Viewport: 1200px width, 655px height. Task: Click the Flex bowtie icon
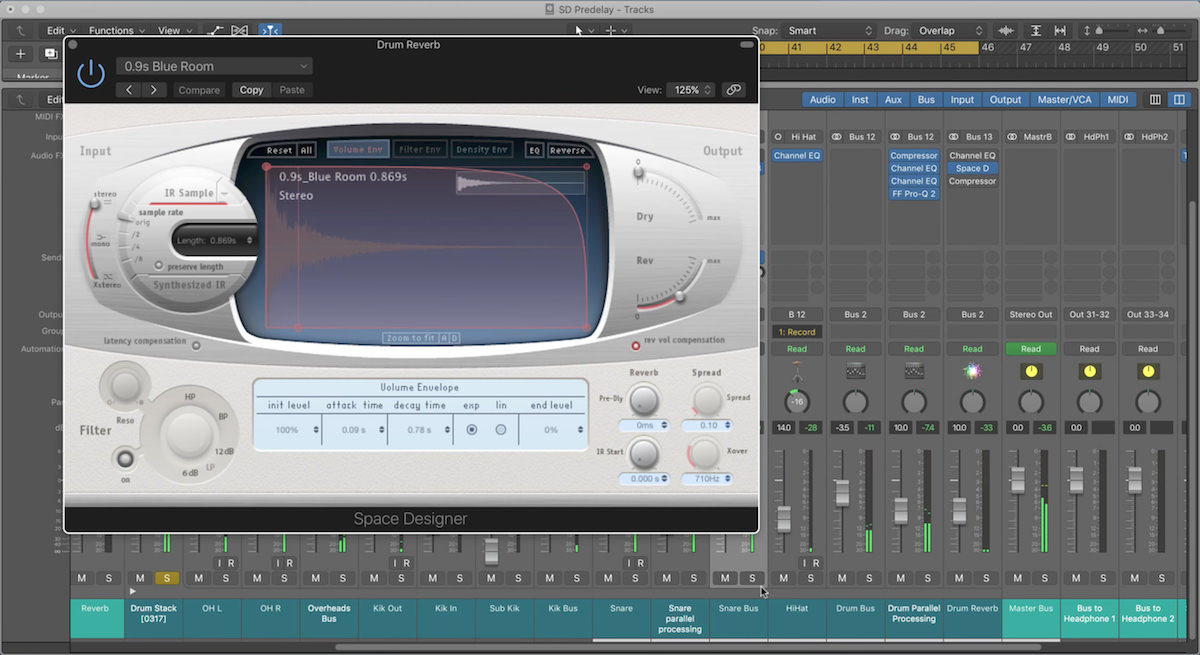239,31
